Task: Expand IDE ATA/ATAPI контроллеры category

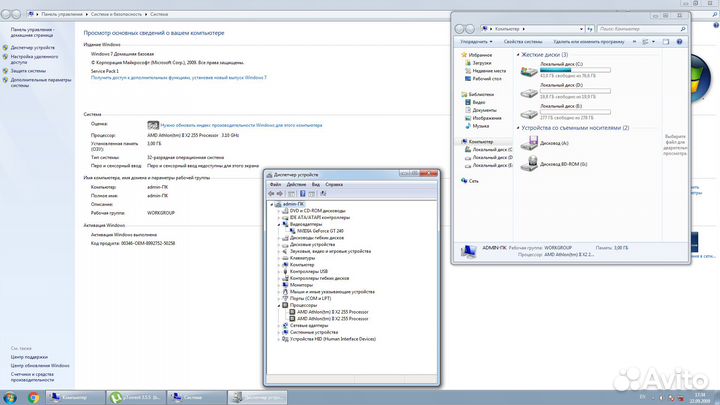Action: pyautogui.click(x=279, y=218)
